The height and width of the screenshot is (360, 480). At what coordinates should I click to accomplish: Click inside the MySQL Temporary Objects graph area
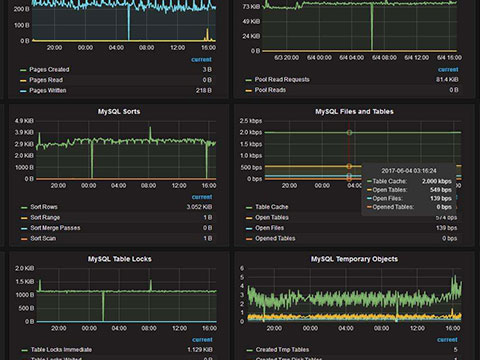point(355,295)
